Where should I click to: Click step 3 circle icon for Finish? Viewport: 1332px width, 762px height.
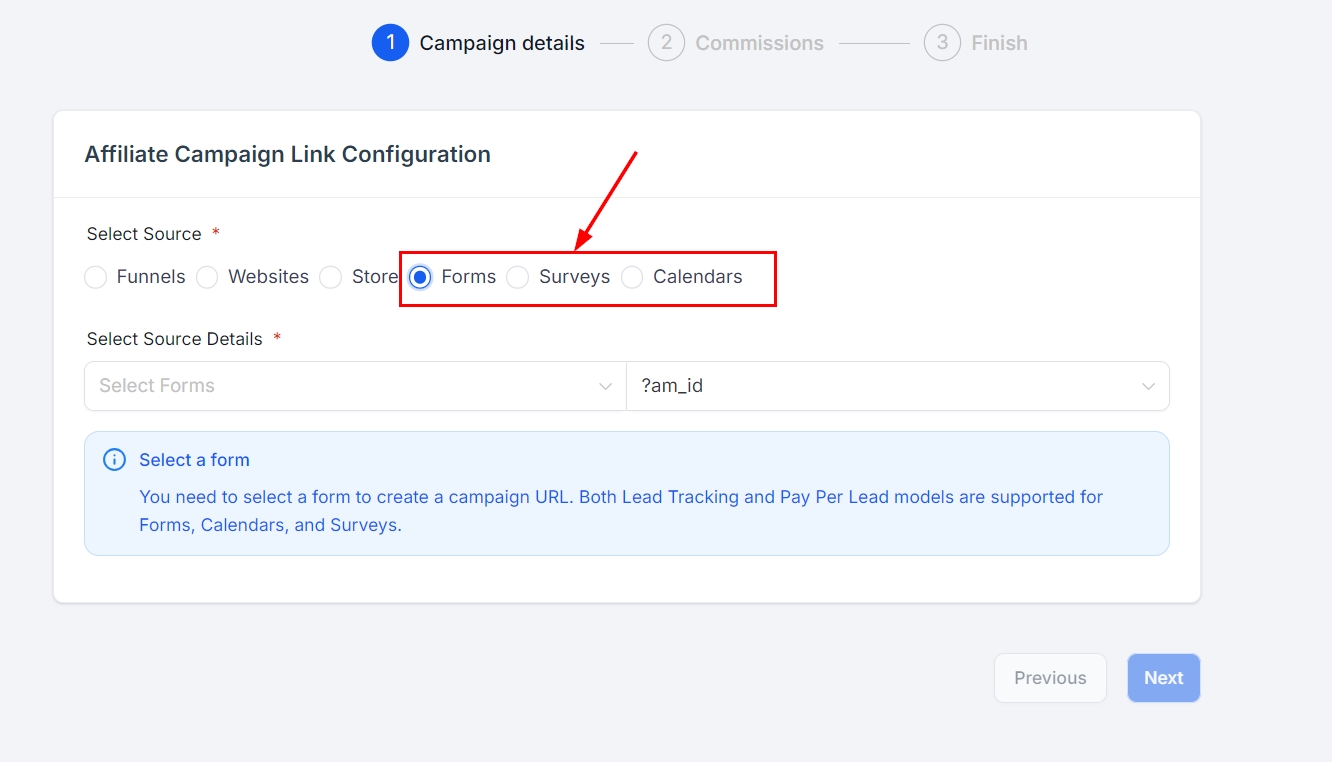pyautogui.click(x=942, y=43)
